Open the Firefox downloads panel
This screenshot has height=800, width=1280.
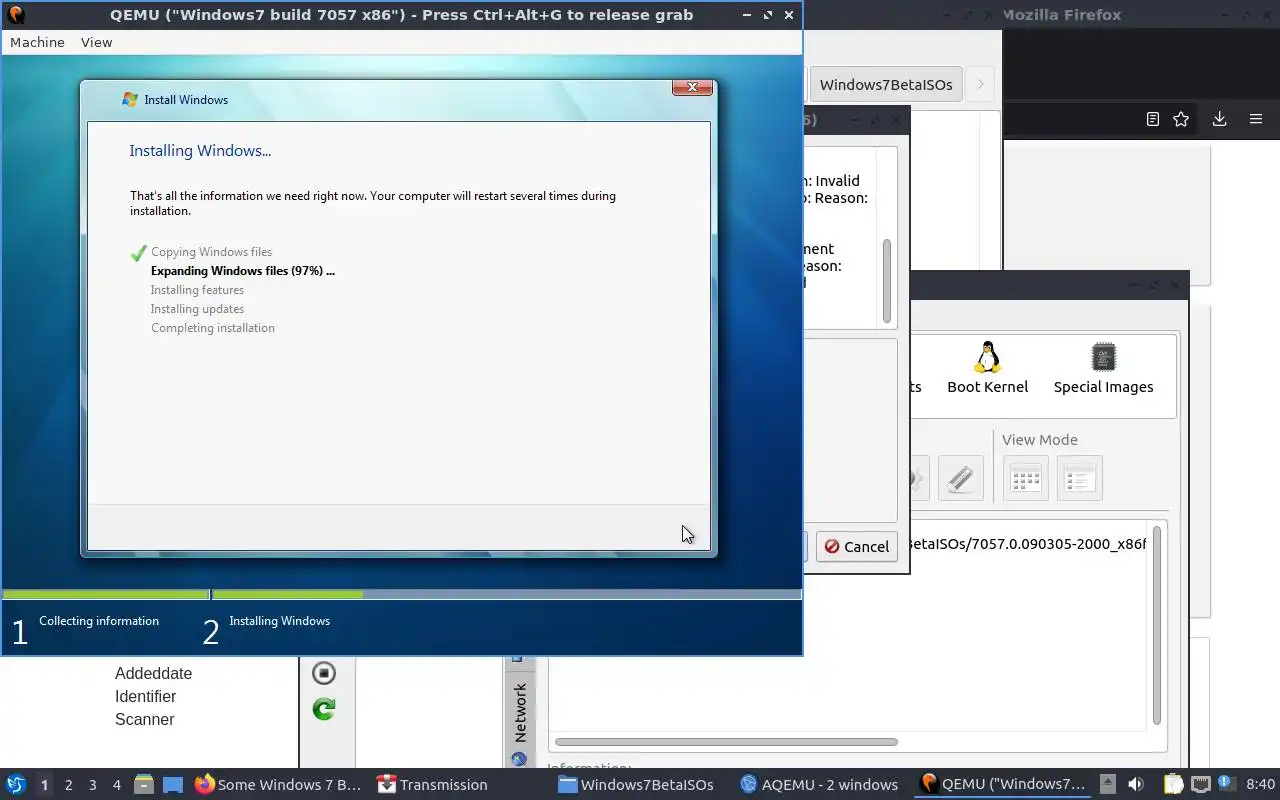click(x=1219, y=119)
